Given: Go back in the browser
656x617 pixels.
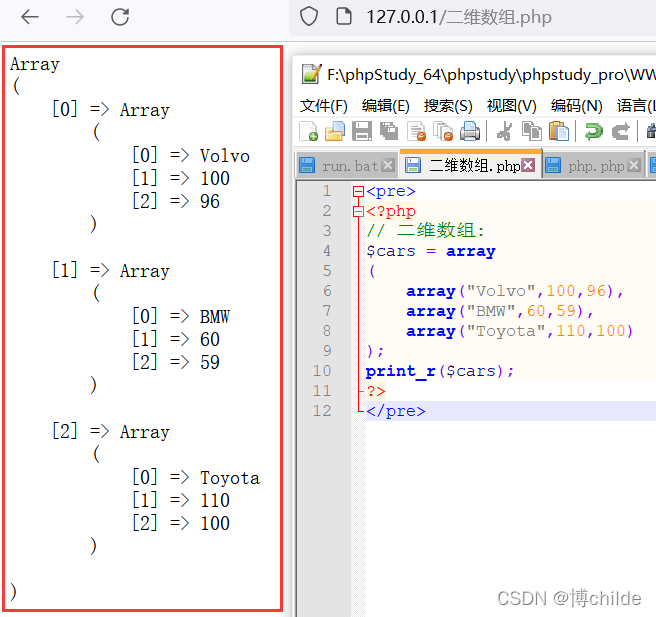Looking at the screenshot, I should click(x=30, y=17).
